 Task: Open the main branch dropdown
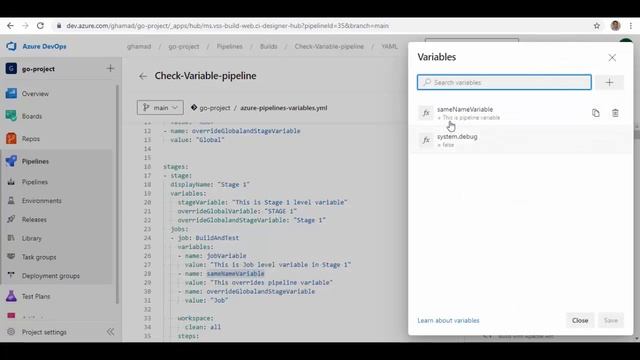point(160,108)
